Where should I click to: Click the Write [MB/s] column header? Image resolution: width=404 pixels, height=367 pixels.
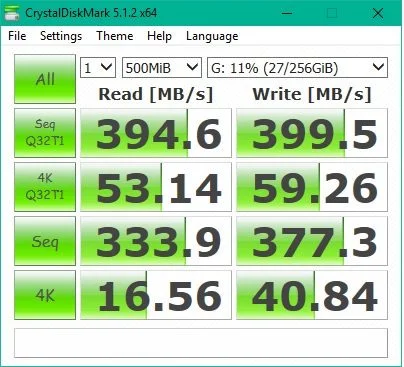(312, 94)
